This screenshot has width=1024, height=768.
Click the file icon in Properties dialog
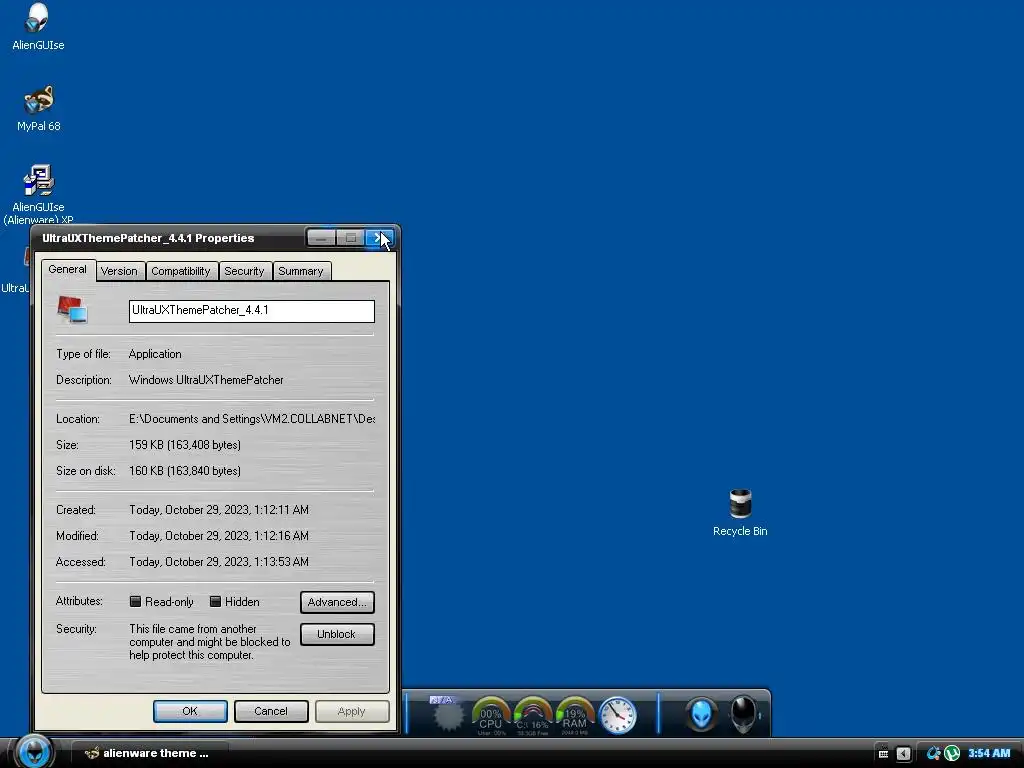(72, 310)
